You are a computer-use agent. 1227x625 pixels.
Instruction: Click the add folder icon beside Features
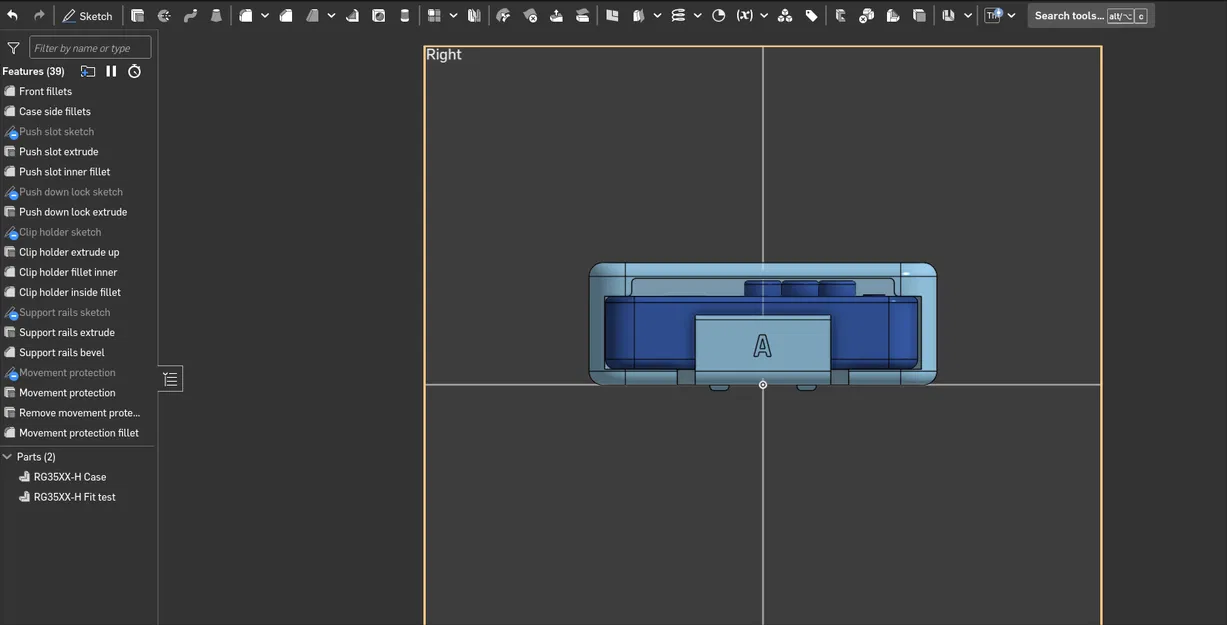point(88,71)
